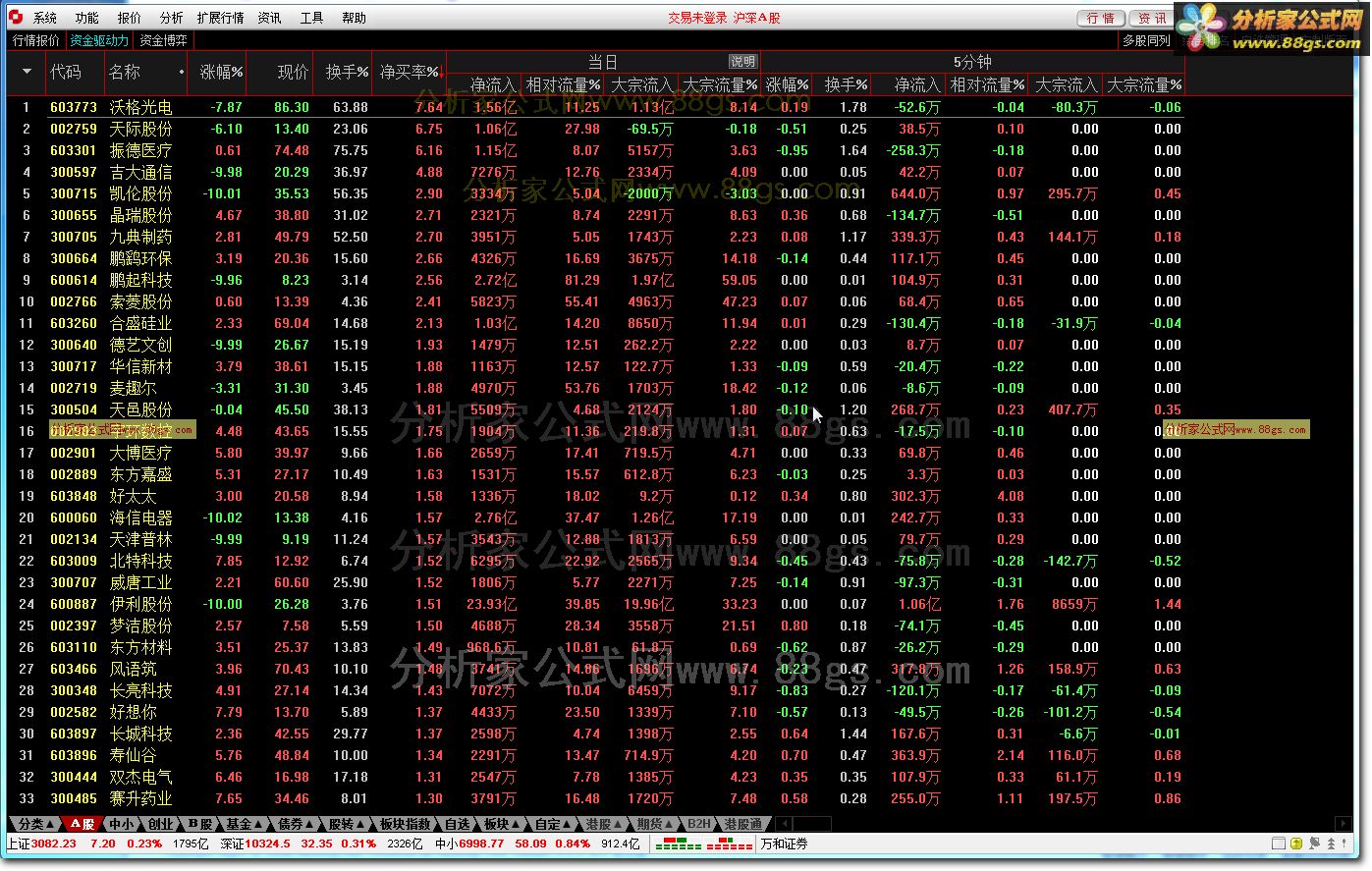
Task: Open the 帮助 menu
Action: tap(355, 18)
